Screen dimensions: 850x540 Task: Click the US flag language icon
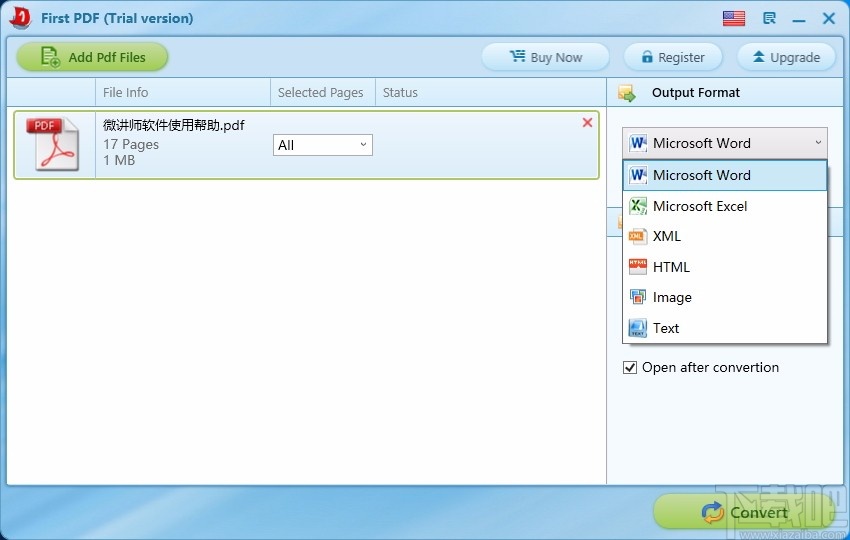pos(734,18)
